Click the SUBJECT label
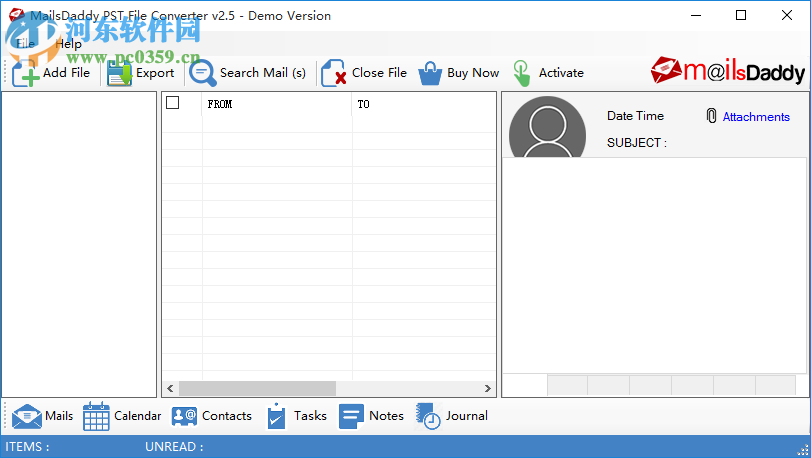 (x=637, y=143)
